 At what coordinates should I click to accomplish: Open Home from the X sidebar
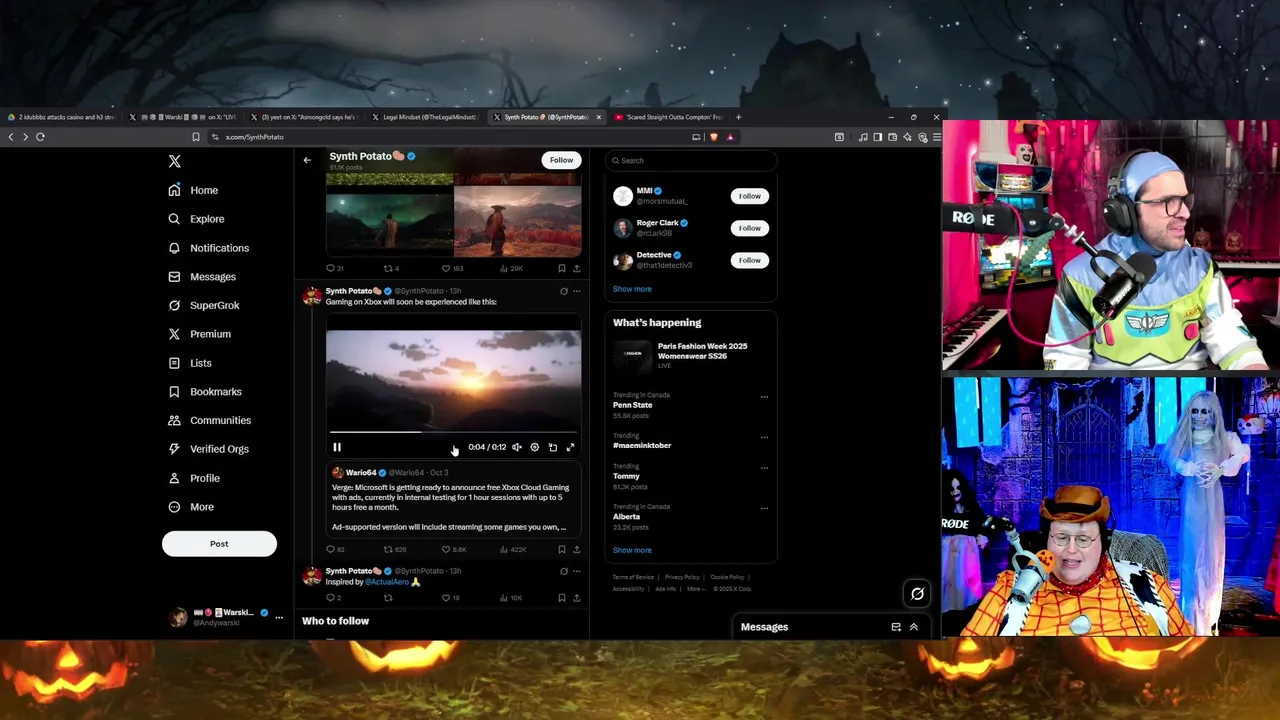tap(194, 190)
